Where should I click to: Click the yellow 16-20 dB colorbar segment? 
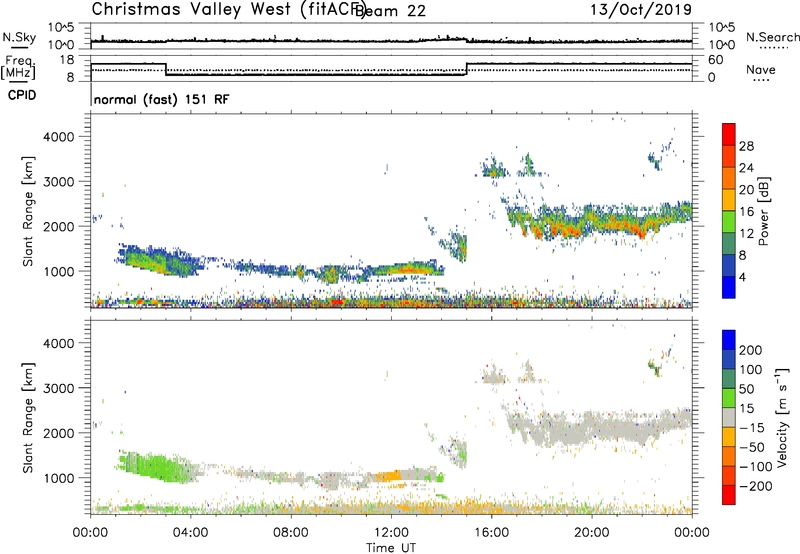coord(729,199)
